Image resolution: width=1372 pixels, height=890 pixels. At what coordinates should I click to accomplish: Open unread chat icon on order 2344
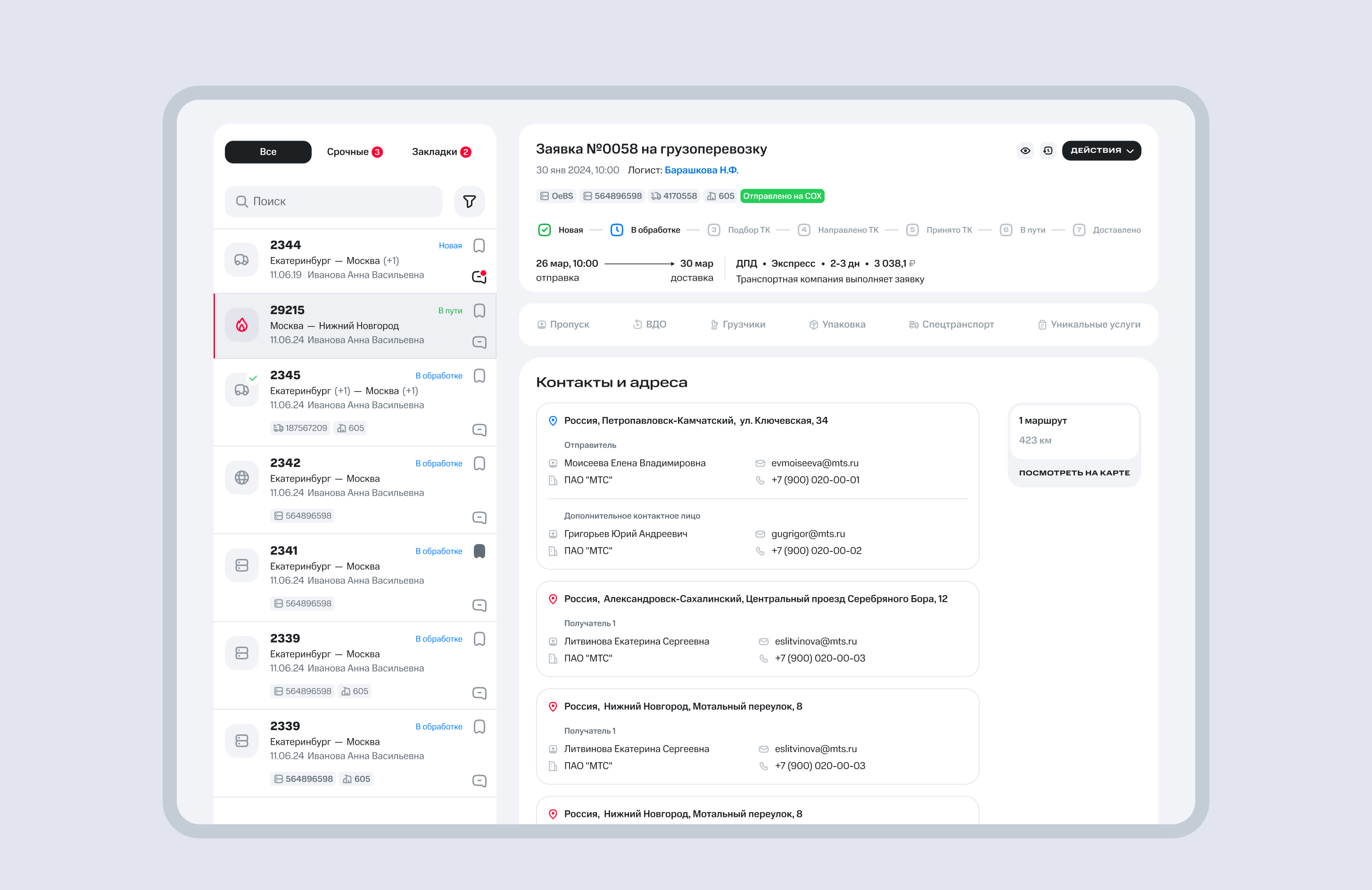pos(479,277)
